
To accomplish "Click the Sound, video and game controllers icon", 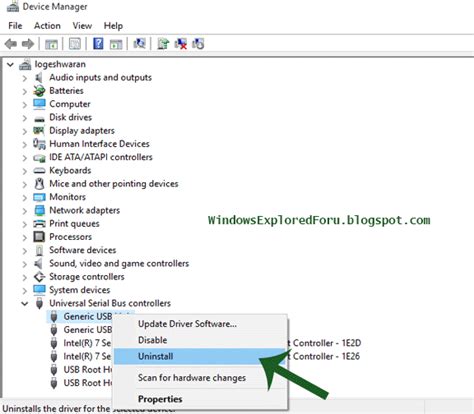I will (39, 264).
